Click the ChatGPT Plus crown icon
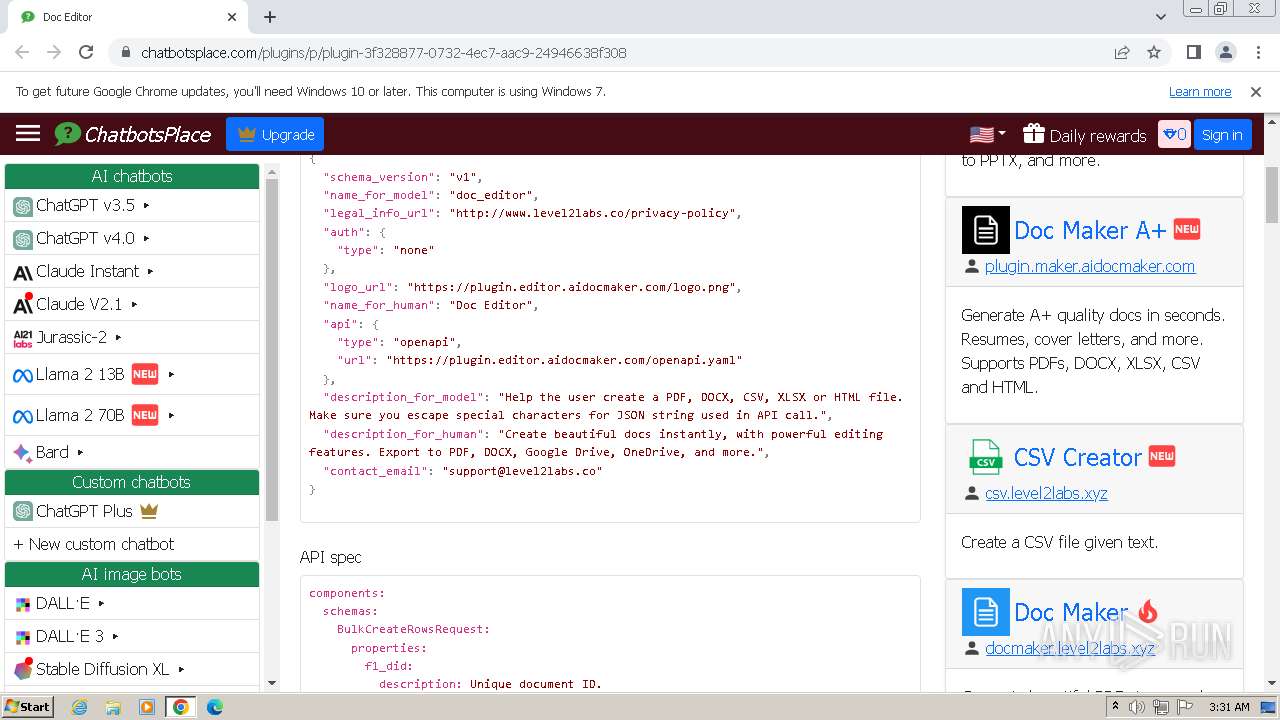The image size is (1280, 720). coord(149,510)
